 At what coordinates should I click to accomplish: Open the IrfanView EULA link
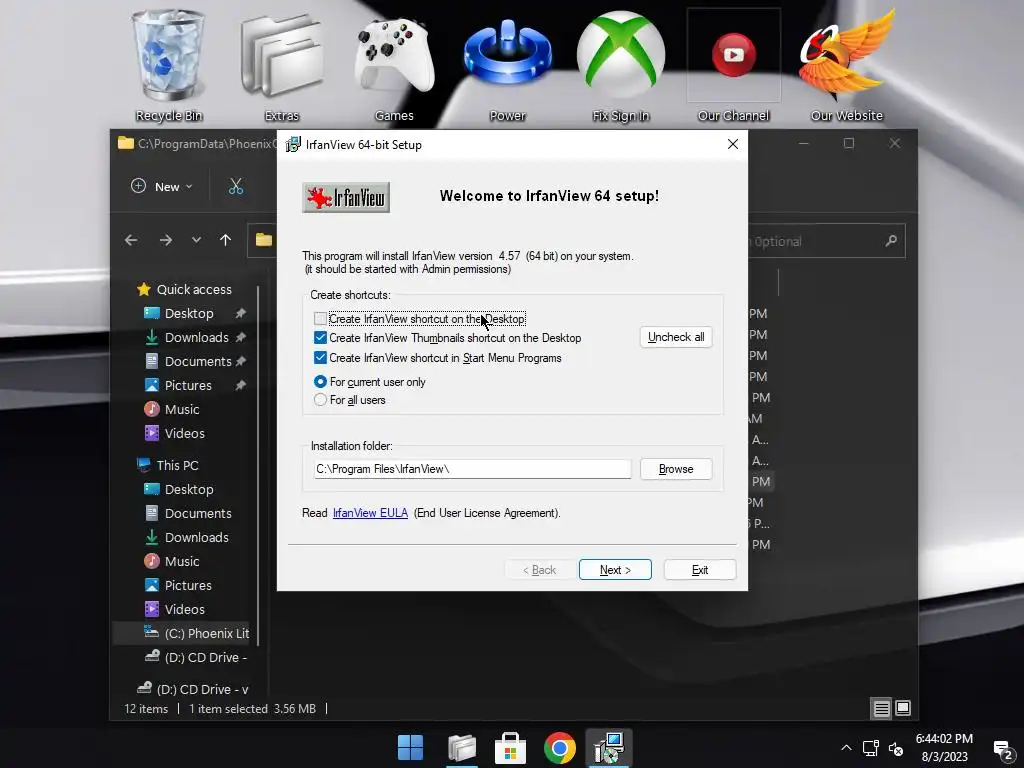370,513
